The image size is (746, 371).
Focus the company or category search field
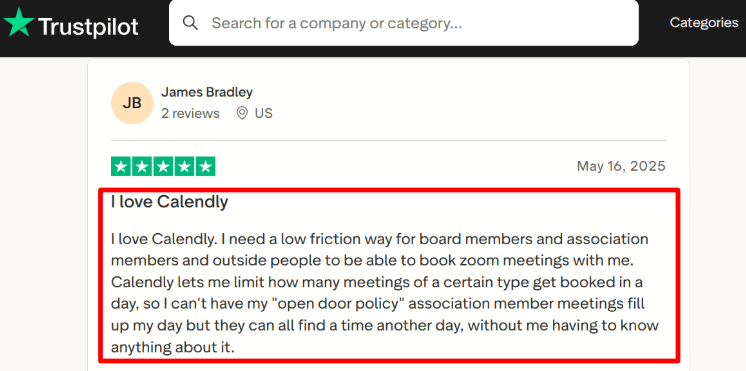tap(403, 23)
